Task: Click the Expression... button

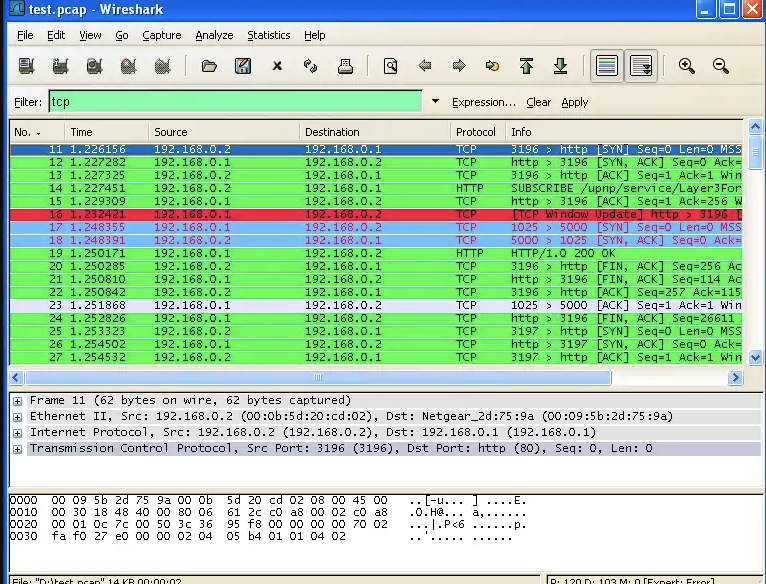Action: pos(484,102)
